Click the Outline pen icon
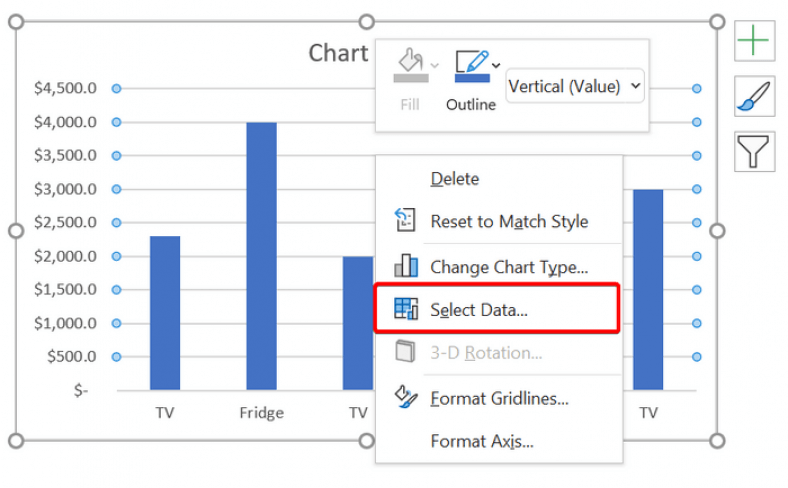Viewport: 788px width, 488px height. (x=470, y=61)
